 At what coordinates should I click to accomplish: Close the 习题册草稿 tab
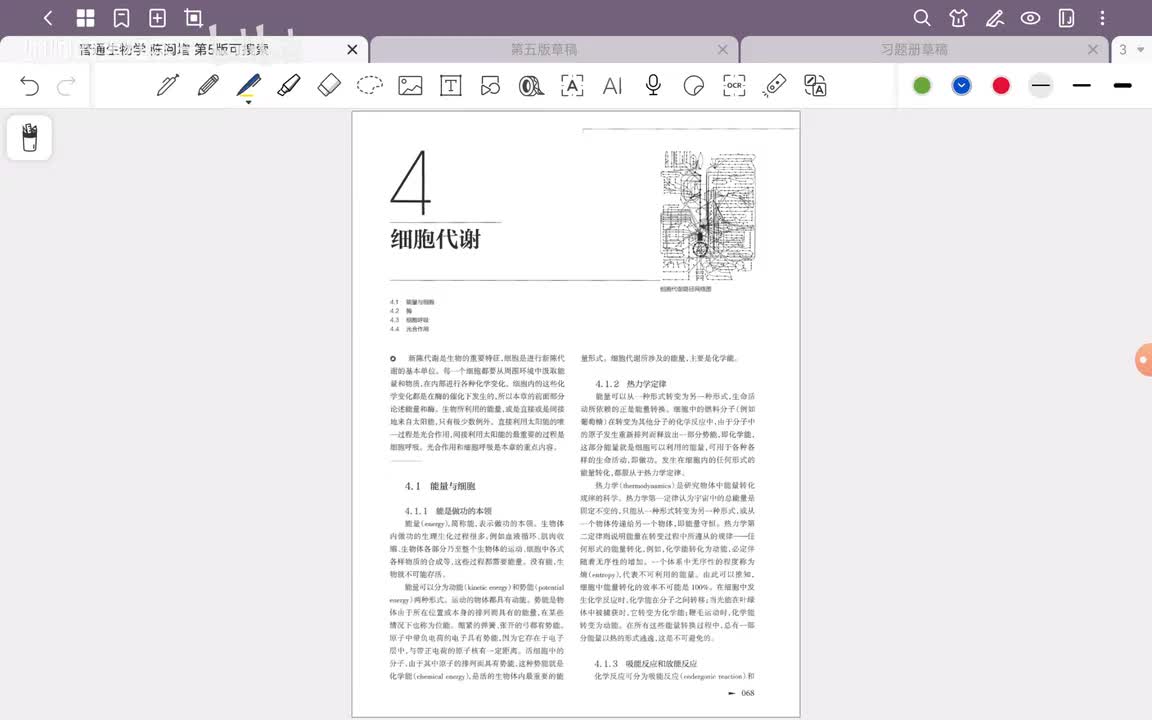coord(1092,49)
